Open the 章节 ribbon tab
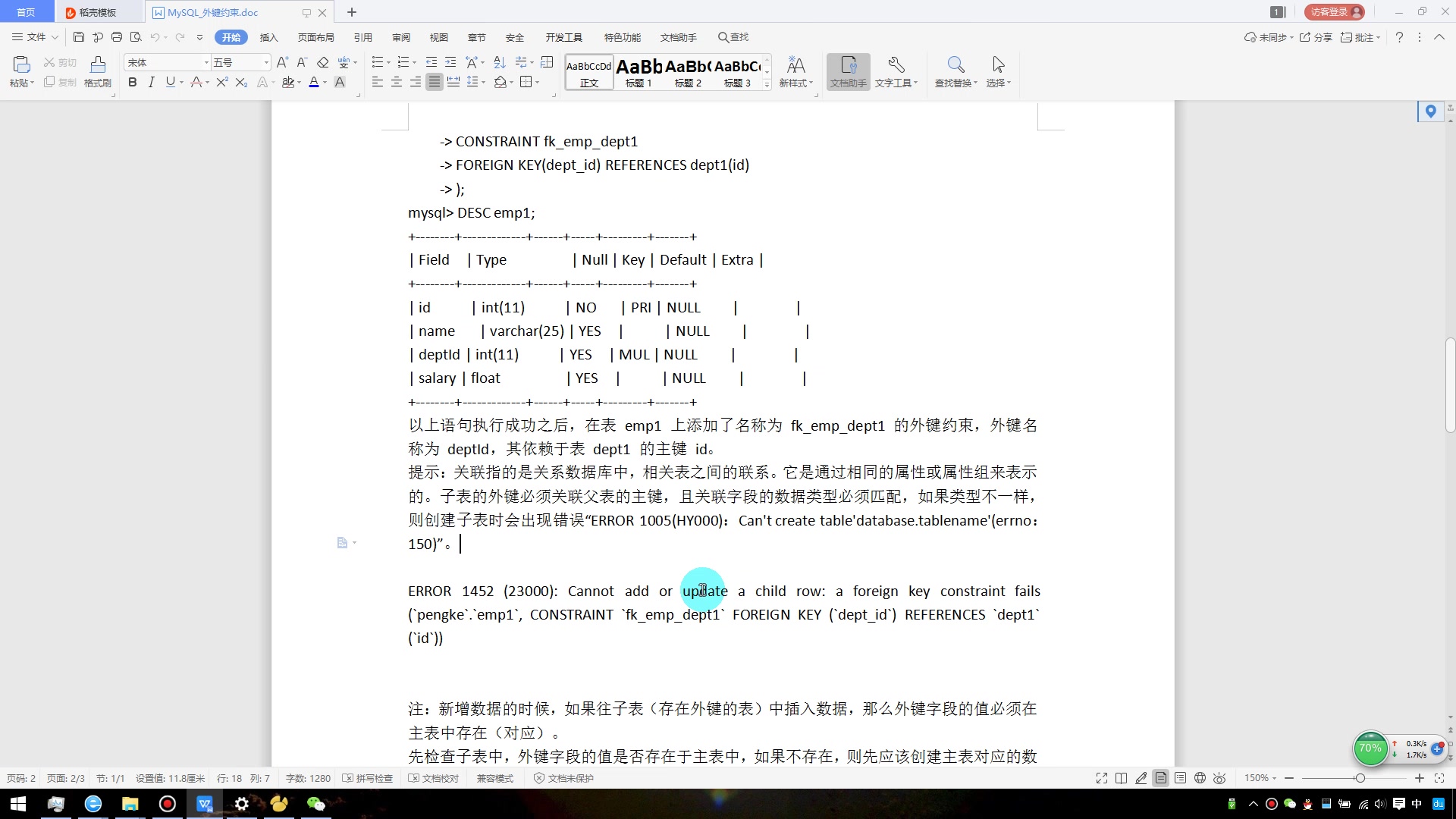The image size is (1456, 819). 477,36
